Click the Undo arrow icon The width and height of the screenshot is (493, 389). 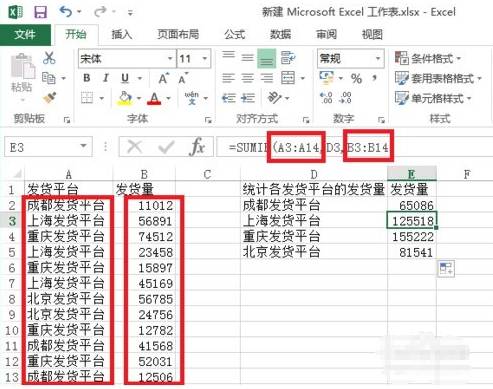click(x=66, y=12)
